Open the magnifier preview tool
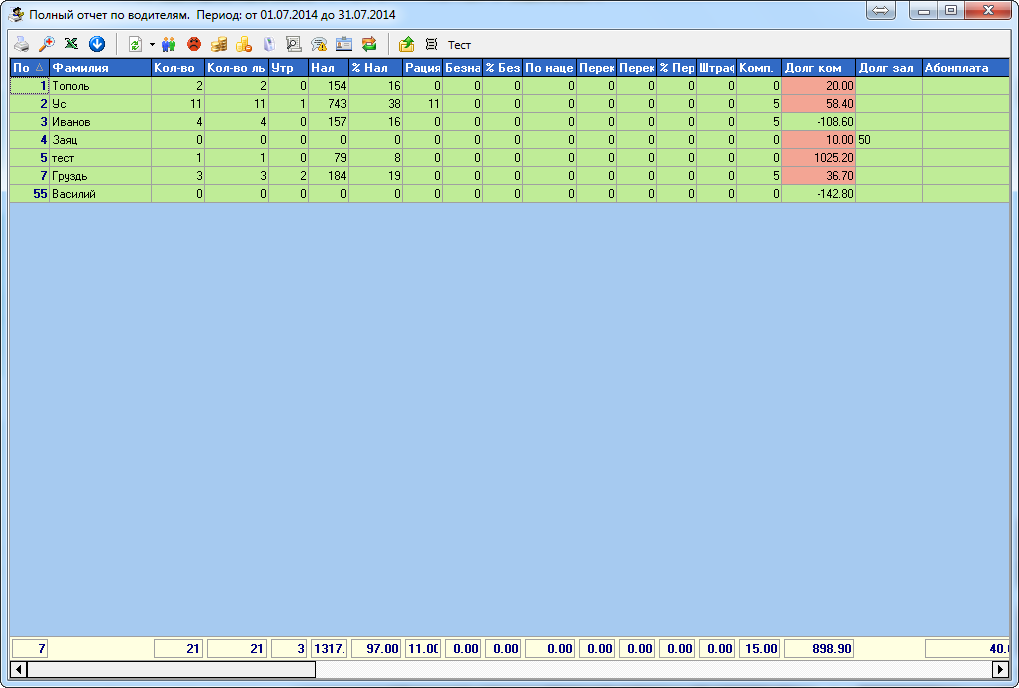The width and height of the screenshot is (1019, 688). pos(47,44)
